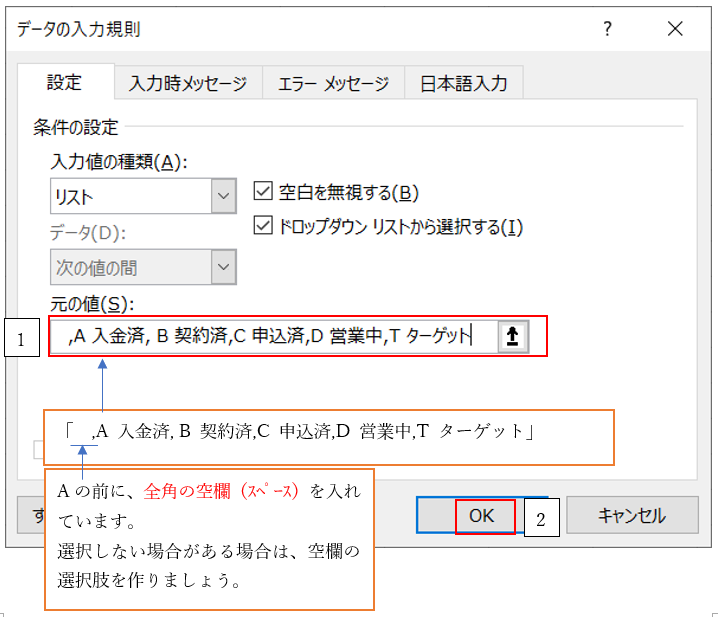Switch to the 設定 tab
This screenshot has height=617, width=718.
(x=65, y=83)
